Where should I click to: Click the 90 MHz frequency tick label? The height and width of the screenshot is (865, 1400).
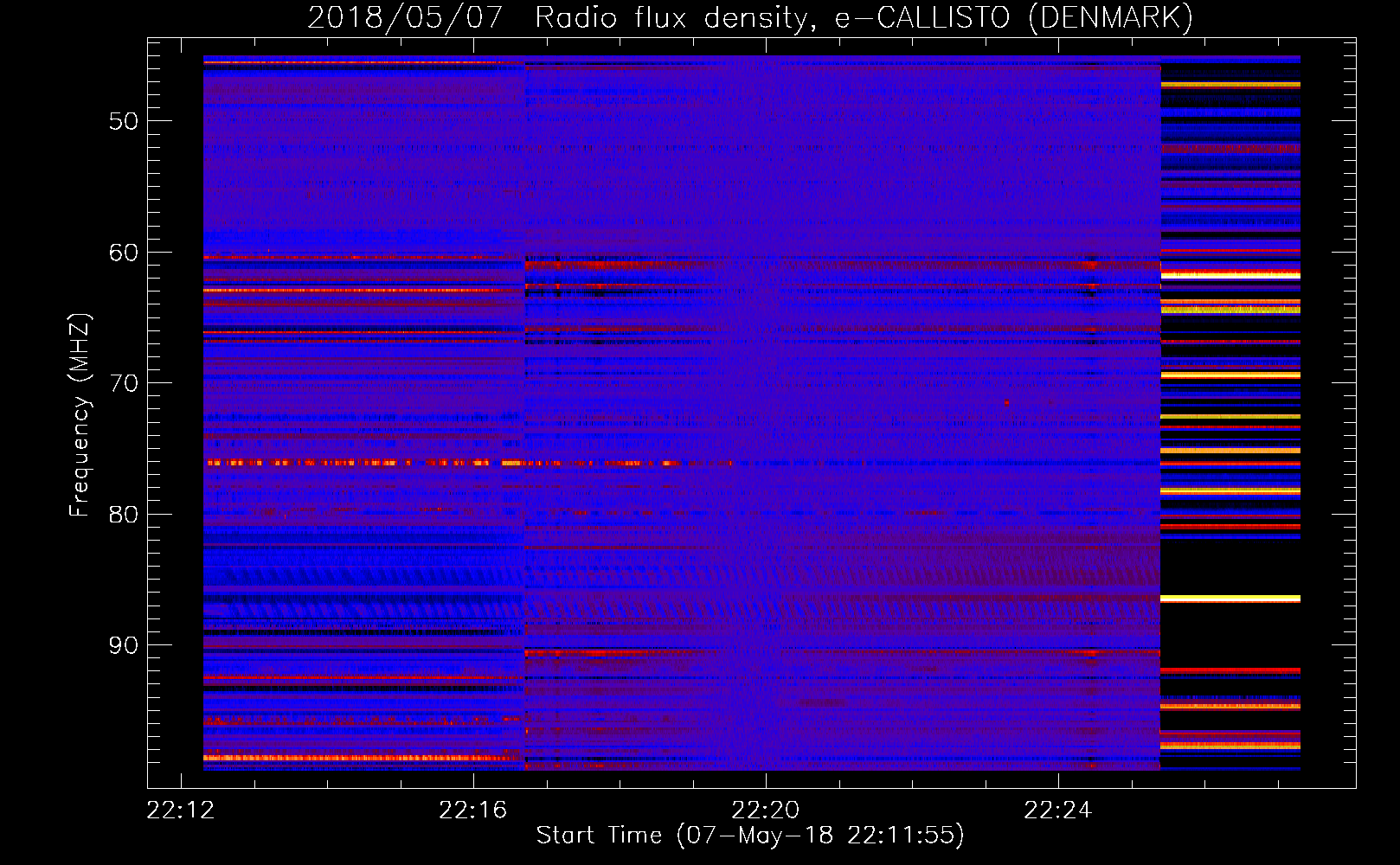coord(123,645)
